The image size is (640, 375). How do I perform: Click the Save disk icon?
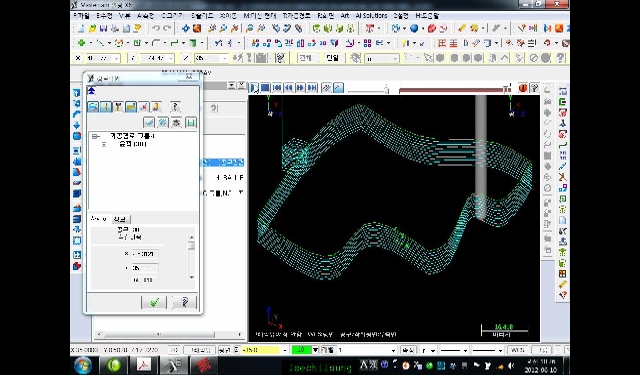[103, 29]
